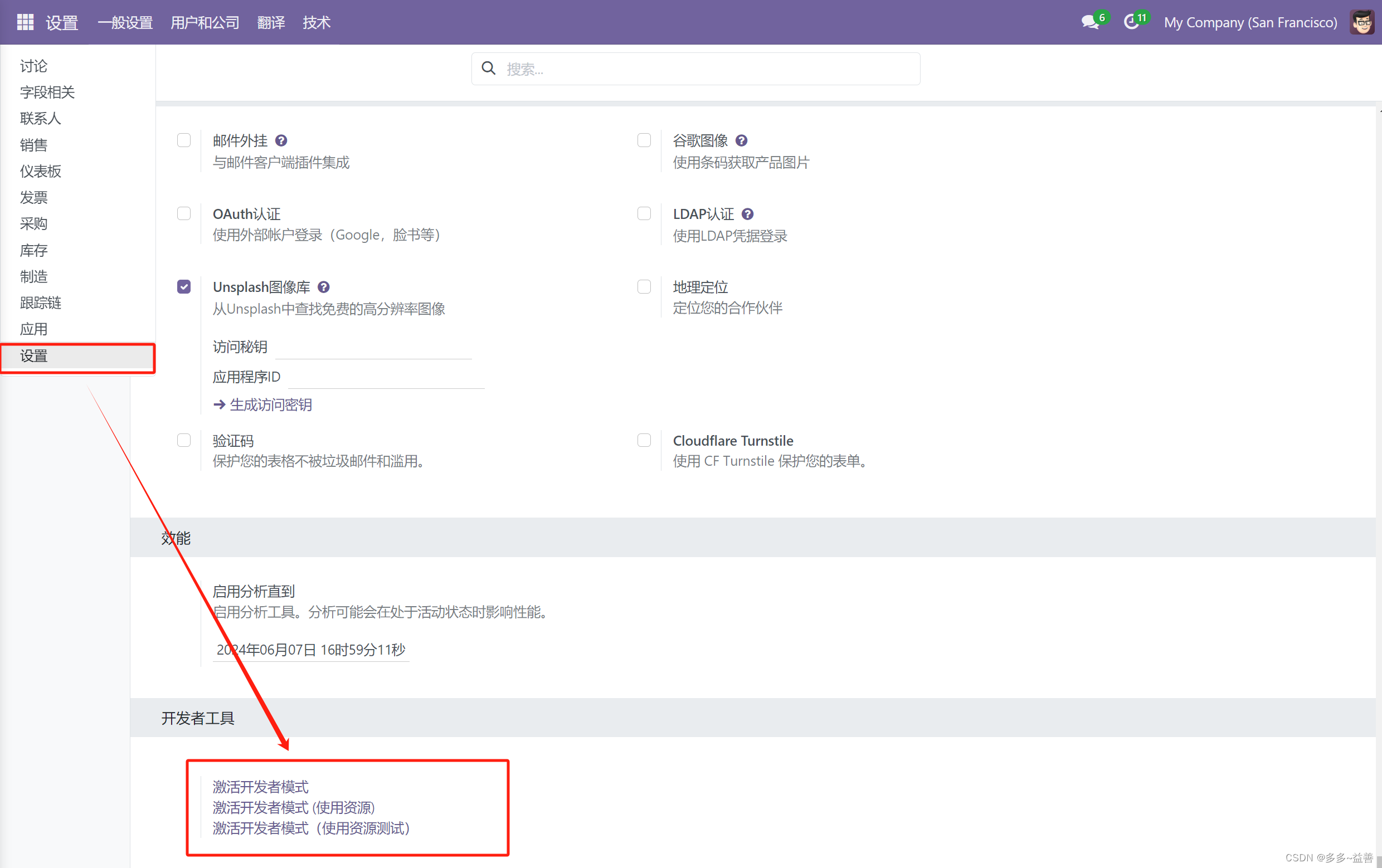Click the help icon beside 谷歌图像

click(741, 140)
